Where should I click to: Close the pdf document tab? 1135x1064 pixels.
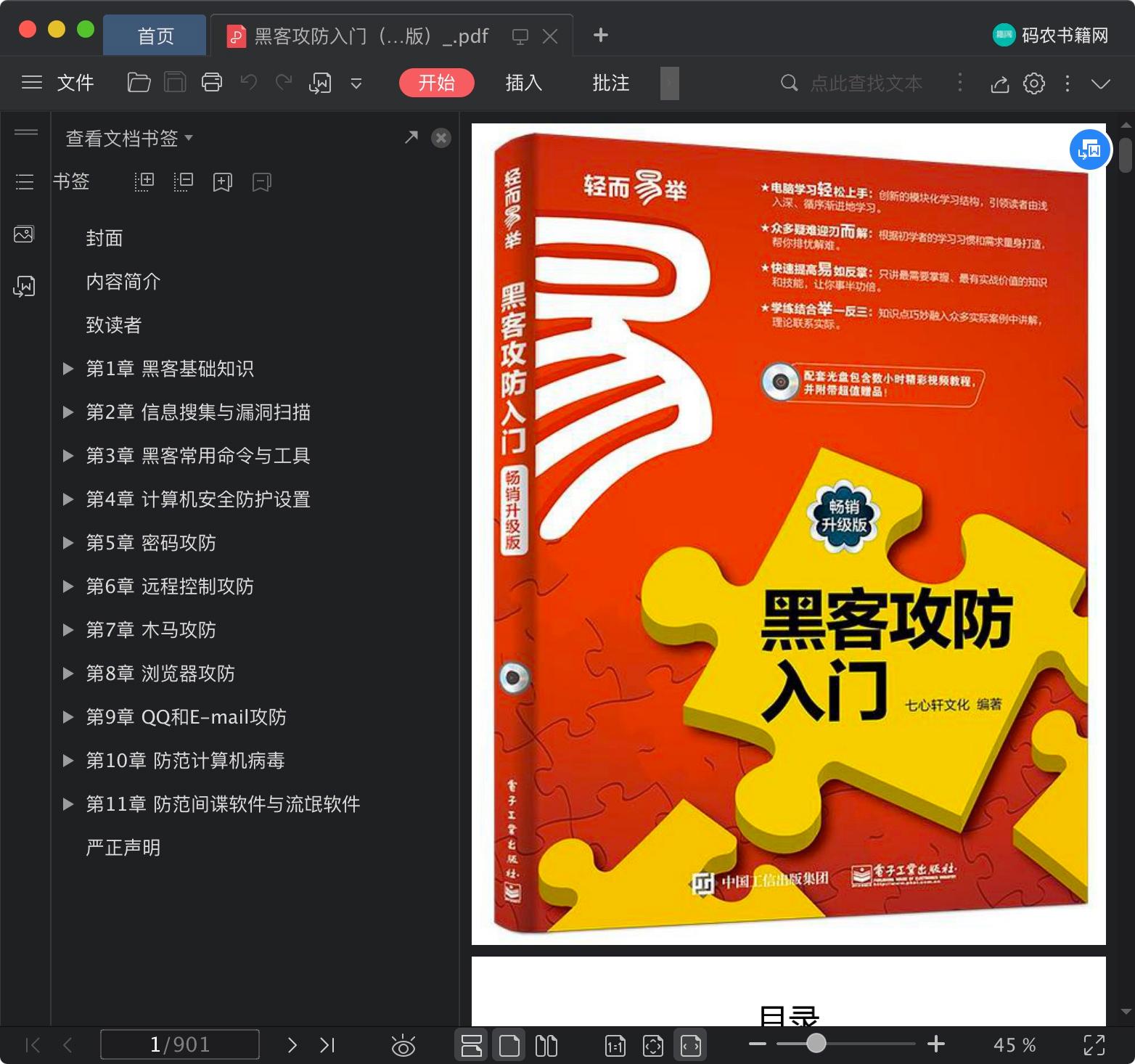pos(550,36)
